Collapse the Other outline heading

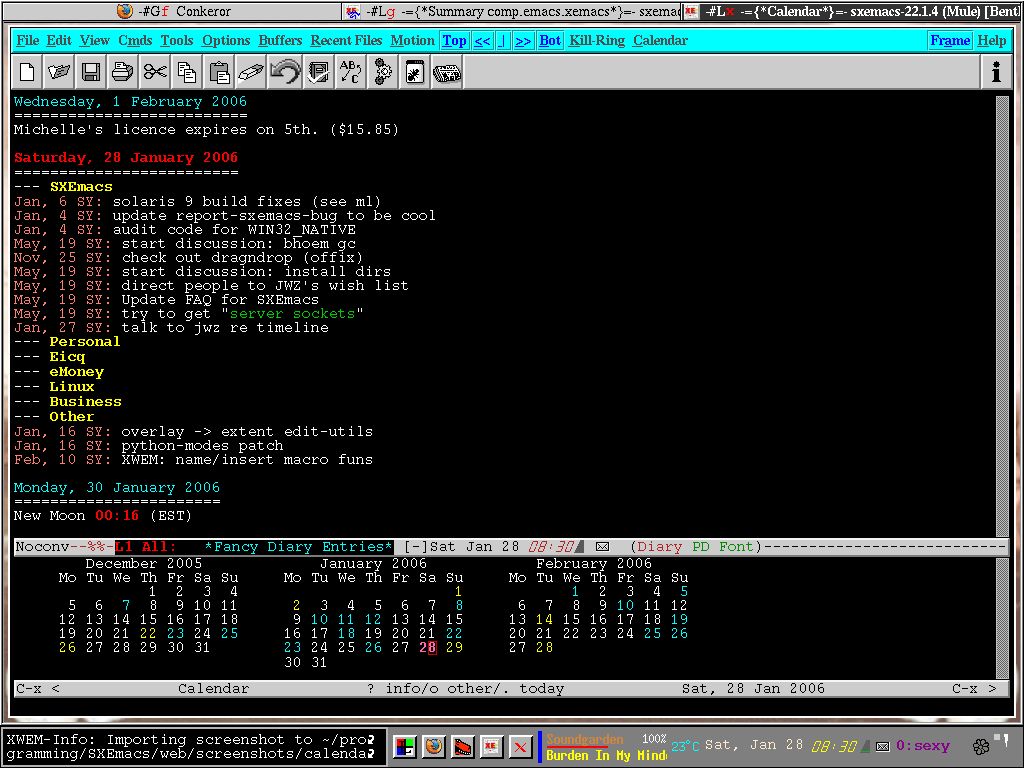coord(72,417)
